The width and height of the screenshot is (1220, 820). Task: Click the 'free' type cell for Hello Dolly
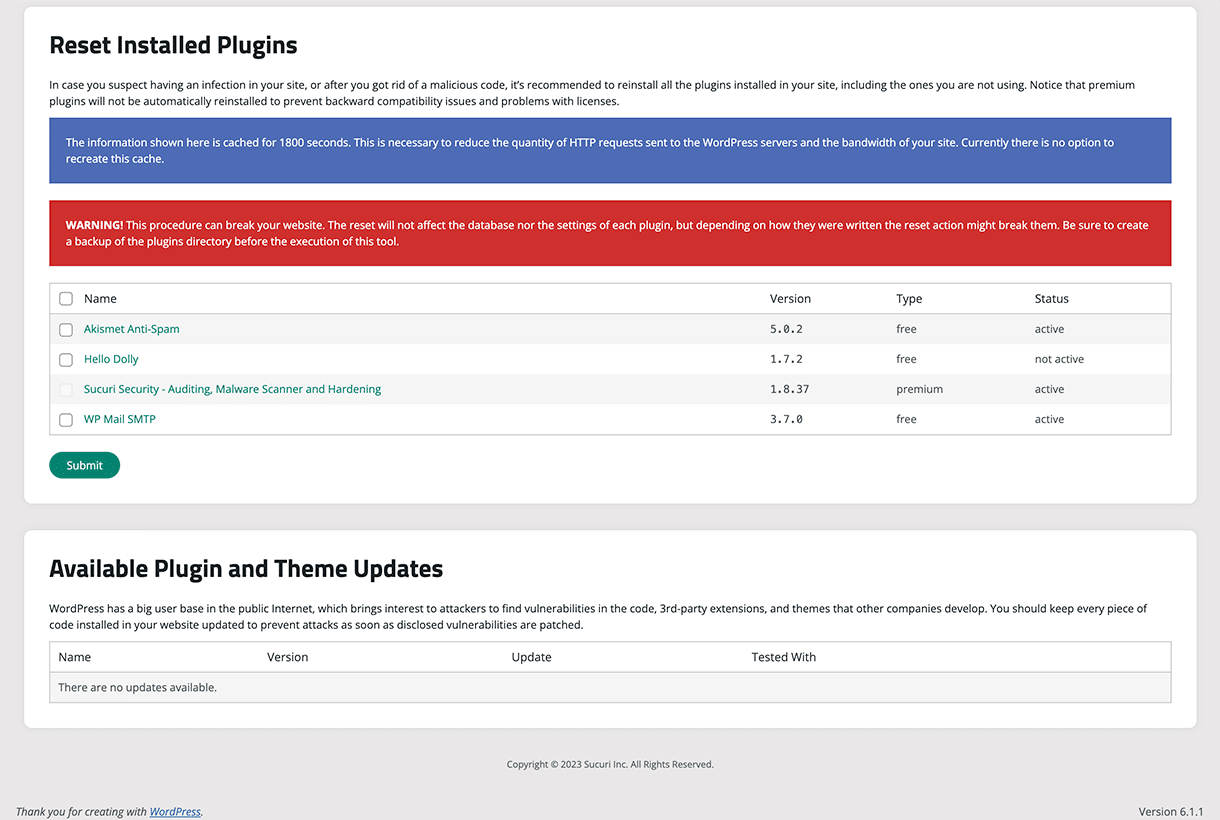[906, 359]
